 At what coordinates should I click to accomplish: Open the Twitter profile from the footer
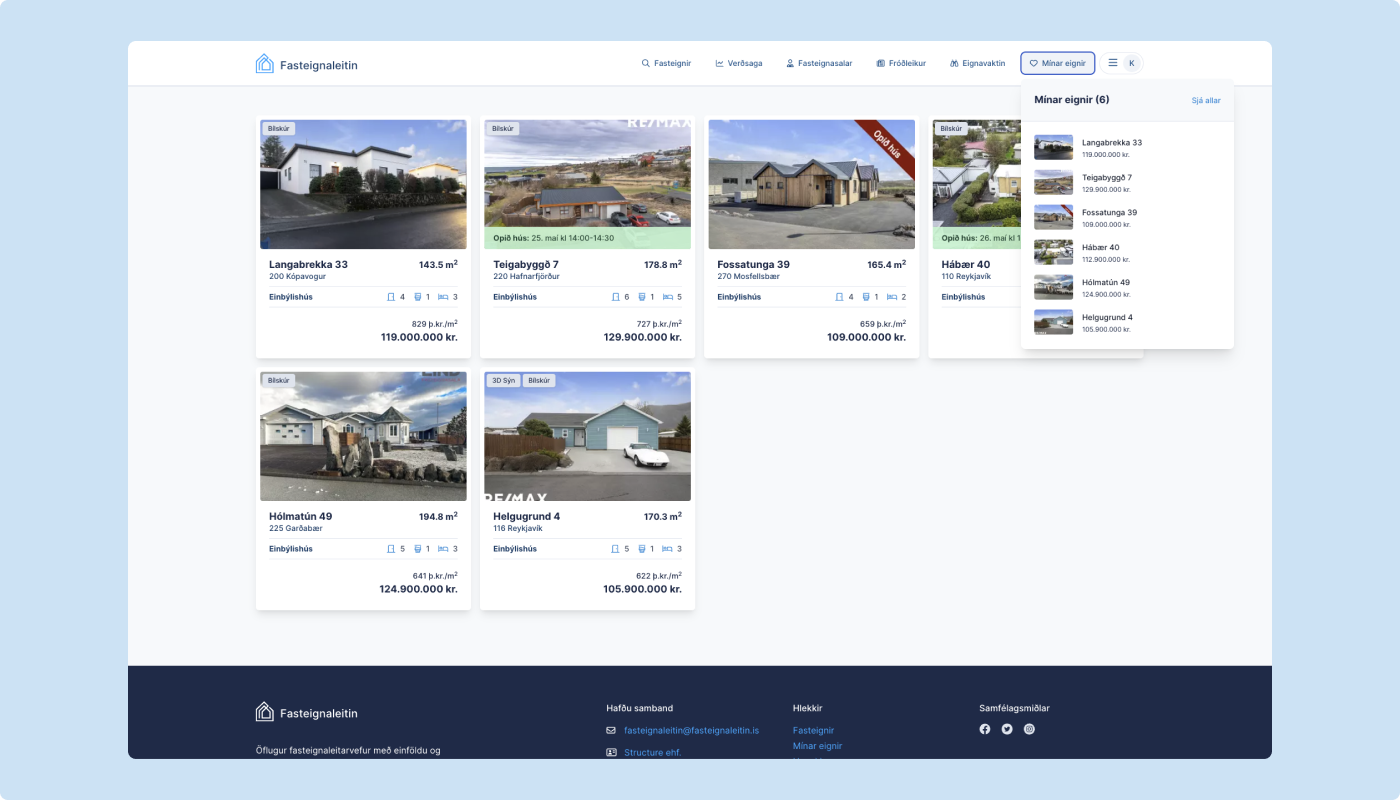click(x=1007, y=729)
